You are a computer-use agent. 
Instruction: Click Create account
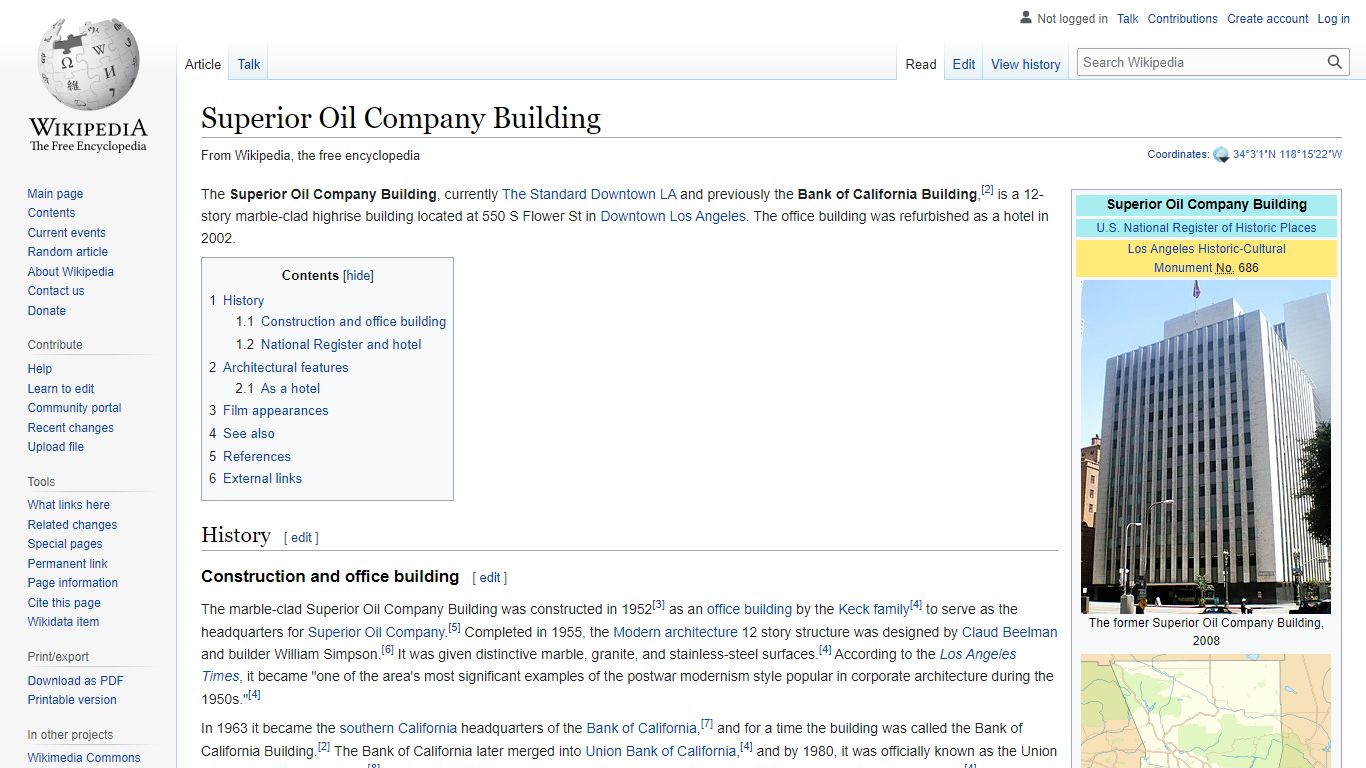click(1268, 19)
